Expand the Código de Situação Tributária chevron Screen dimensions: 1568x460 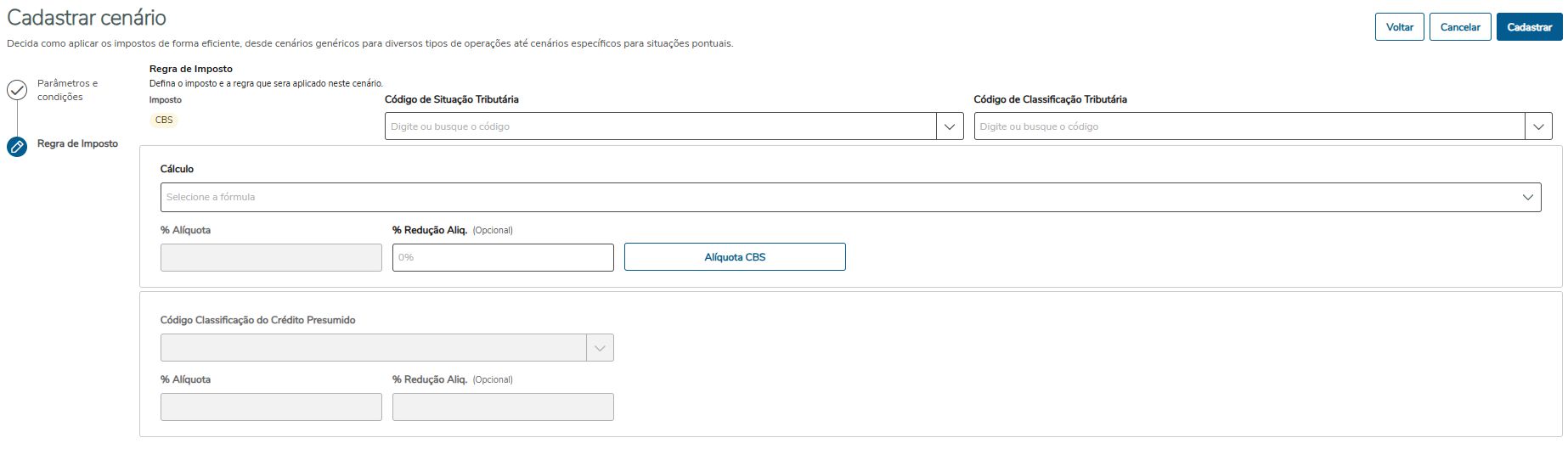point(950,126)
